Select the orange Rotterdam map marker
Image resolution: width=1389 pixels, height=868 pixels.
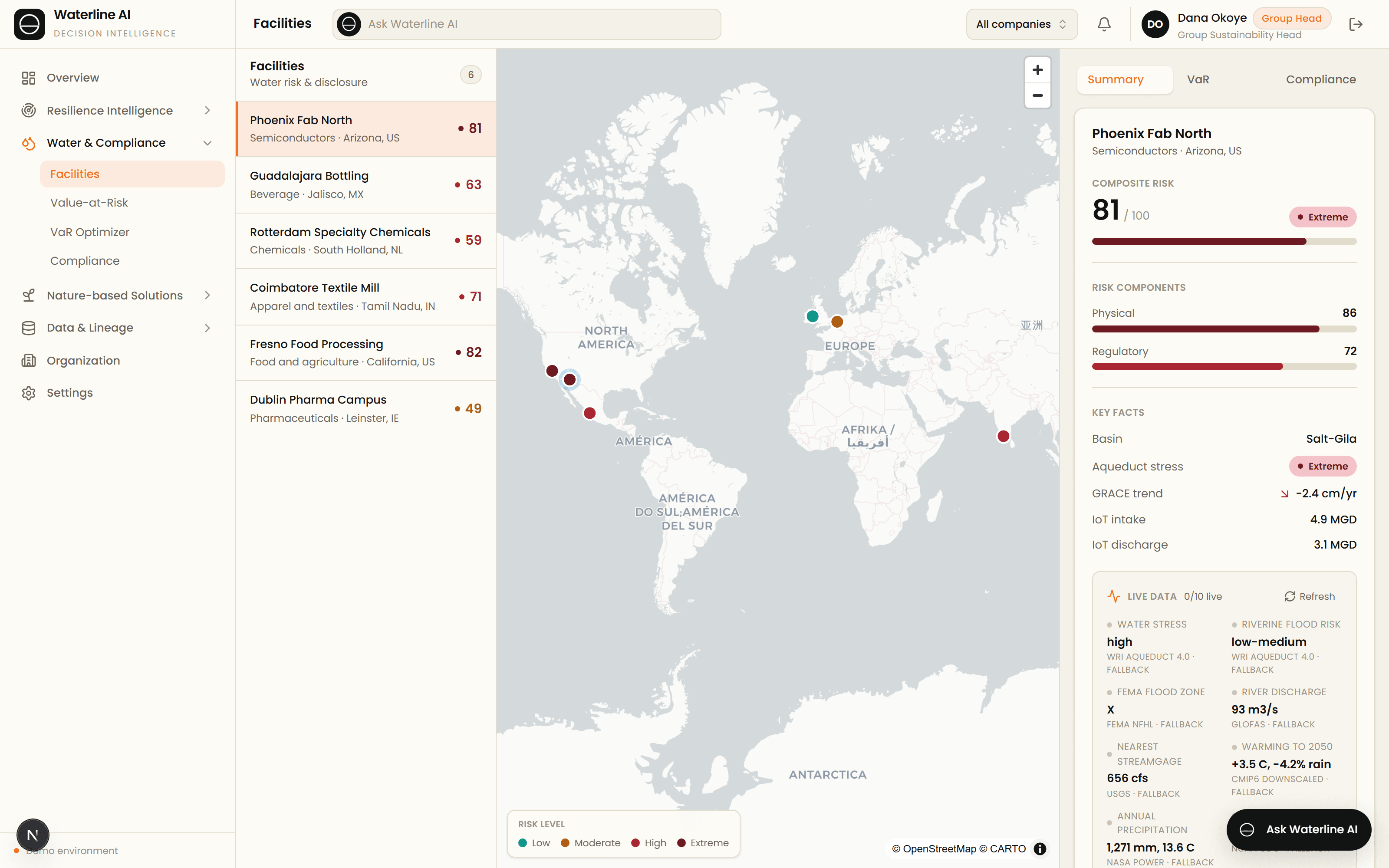[x=837, y=322]
